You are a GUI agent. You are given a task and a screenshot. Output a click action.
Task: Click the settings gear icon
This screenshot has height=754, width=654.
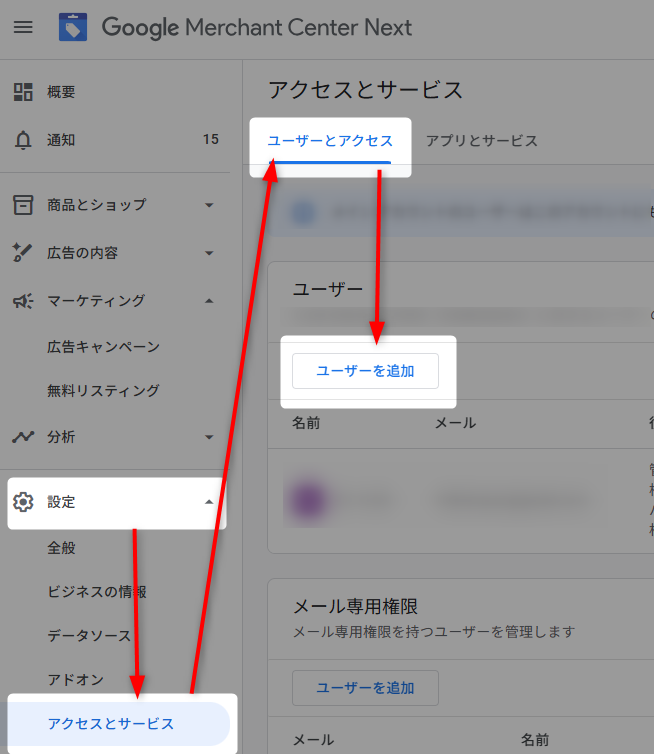point(23,502)
